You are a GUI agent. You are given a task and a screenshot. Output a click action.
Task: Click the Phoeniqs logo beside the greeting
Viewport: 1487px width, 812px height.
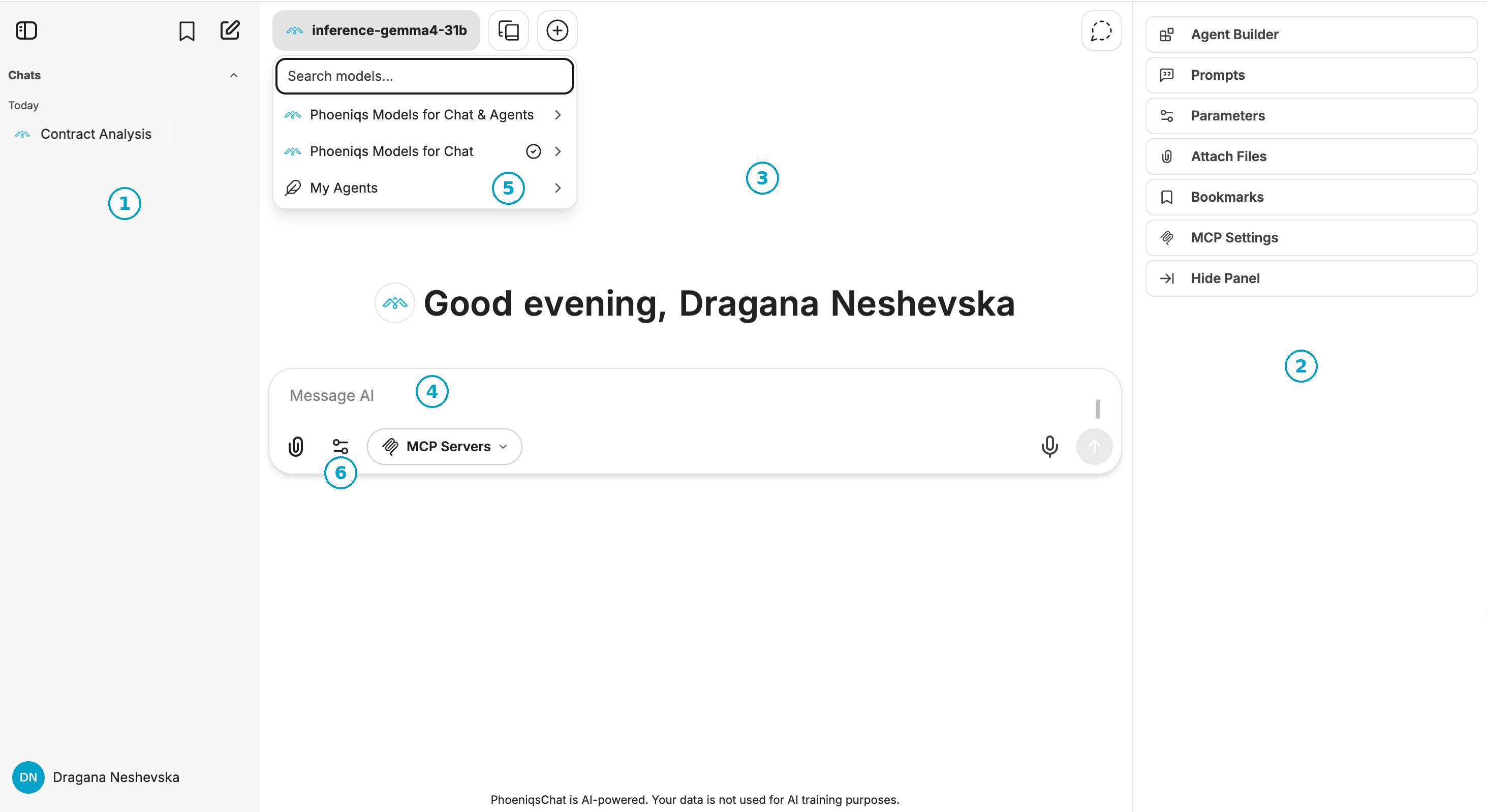tap(395, 303)
